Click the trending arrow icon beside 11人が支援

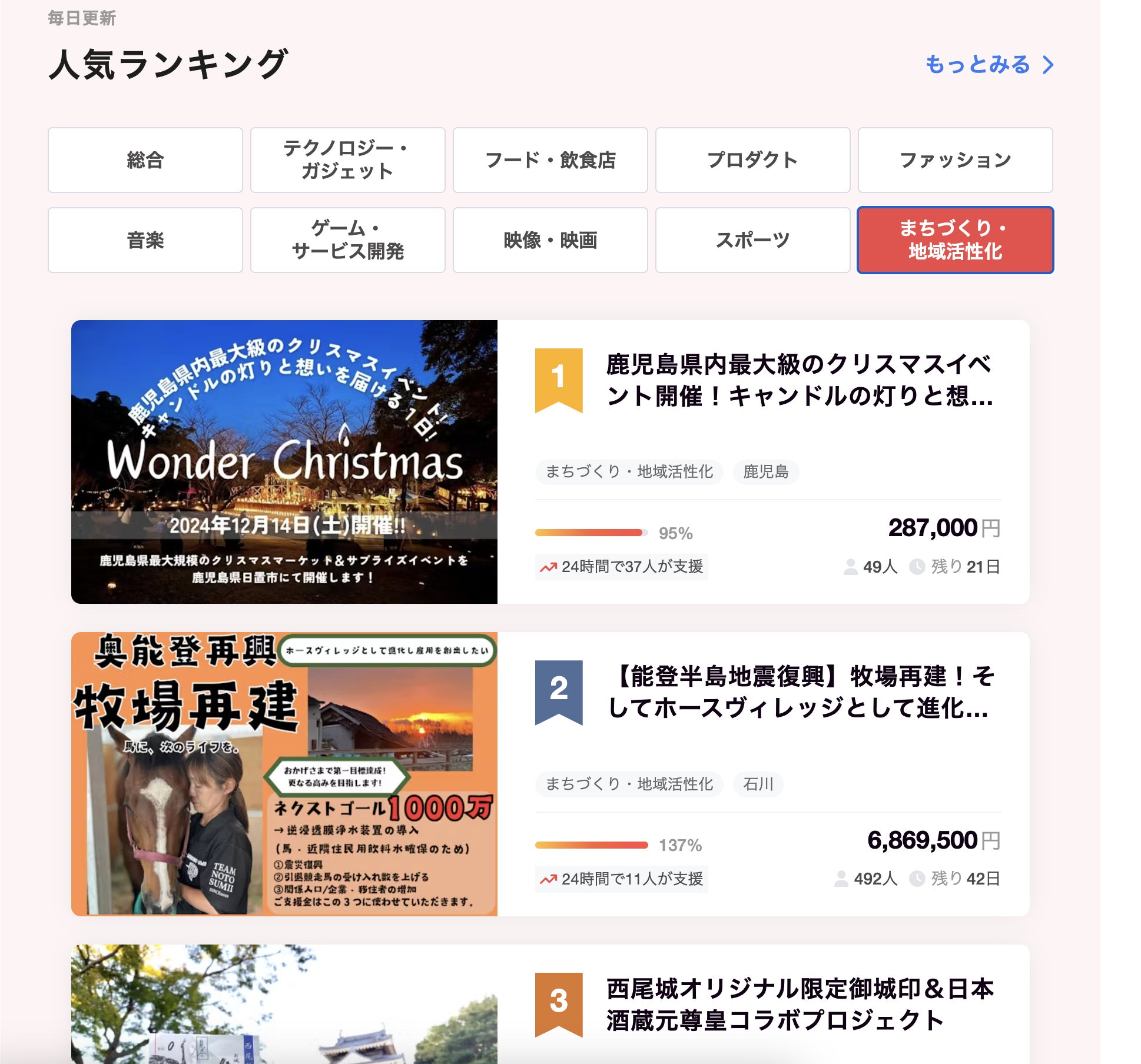(x=548, y=879)
